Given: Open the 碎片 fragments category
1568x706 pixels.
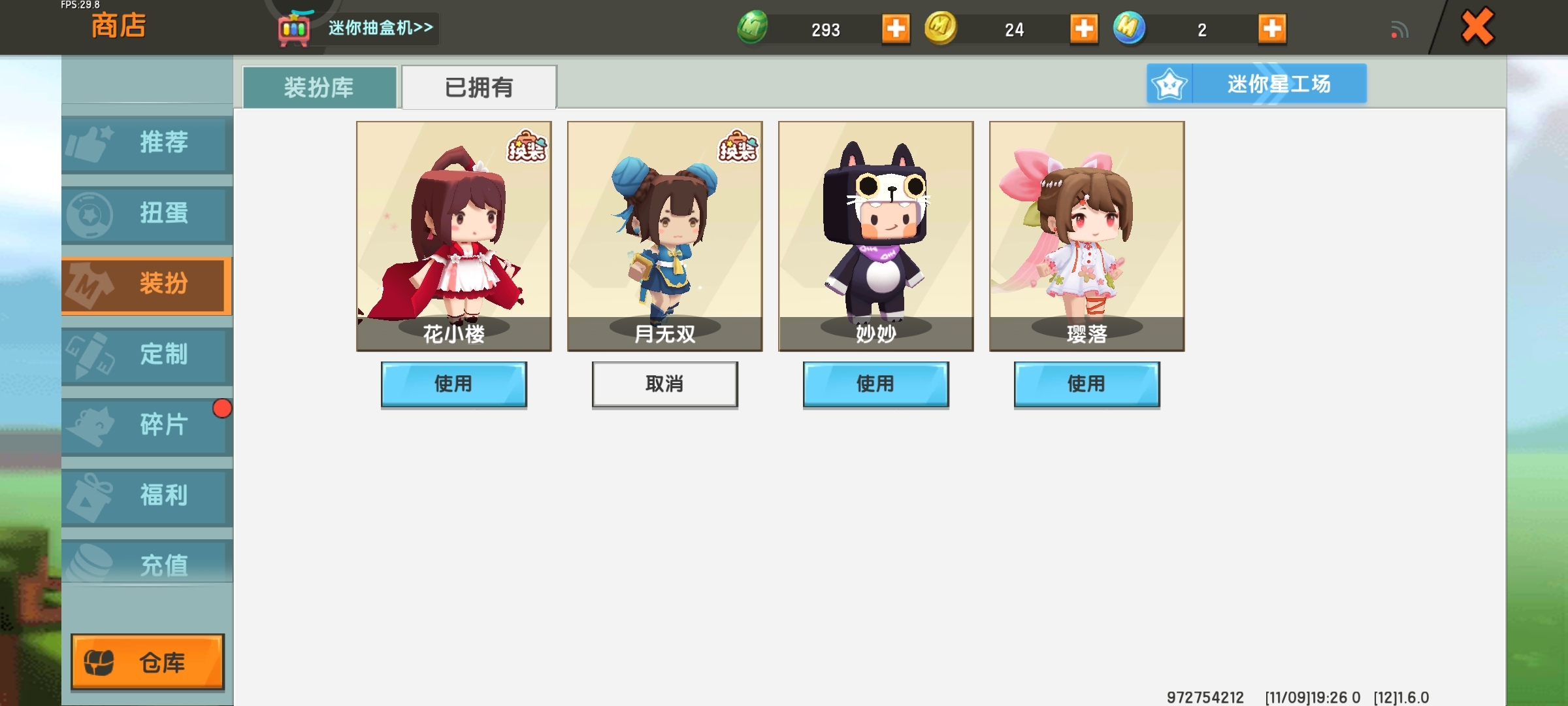Looking at the screenshot, I should point(147,426).
